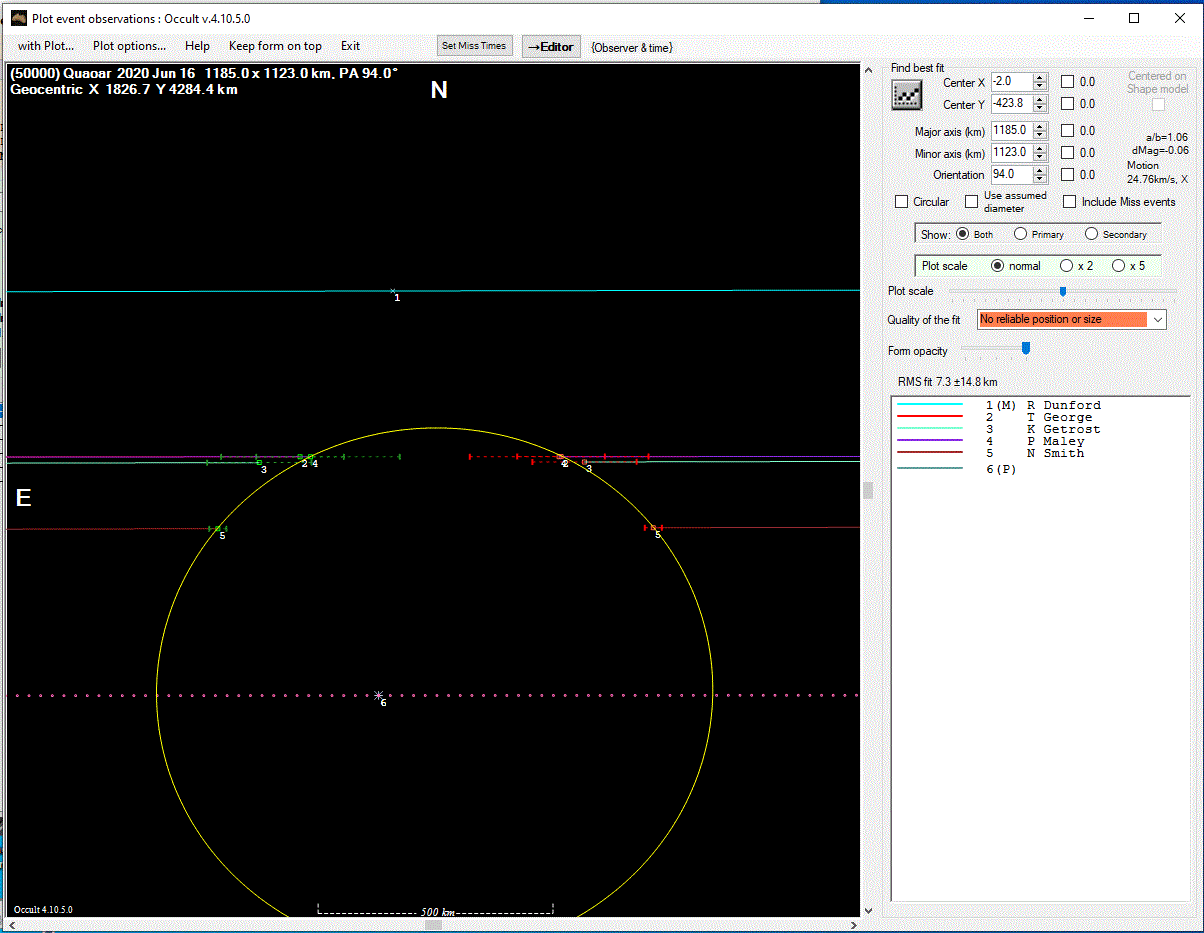Viewport: 1204px width, 933px height.
Task: Click the RMS fit 7.3 ±14.8 km text
Action: coord(947,382)
